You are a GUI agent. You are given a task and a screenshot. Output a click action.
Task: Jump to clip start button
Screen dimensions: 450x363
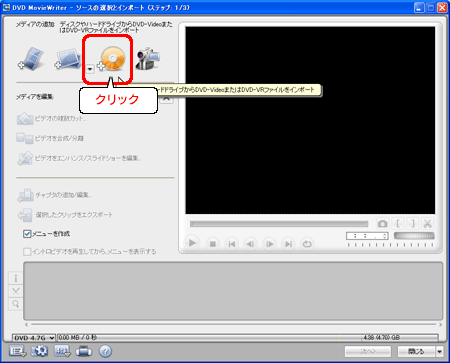coord(232,244)
